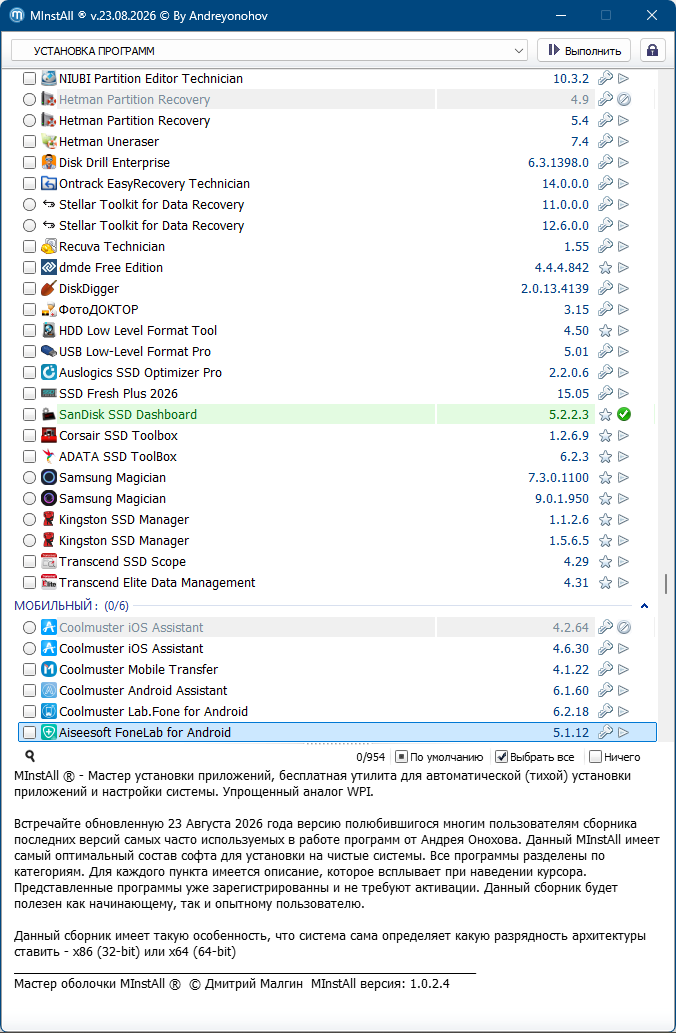Select Samsung Magician 7.3.0.1100 radio button
676x1033 pixels.
pyautogui.click(x=29, y=478)
